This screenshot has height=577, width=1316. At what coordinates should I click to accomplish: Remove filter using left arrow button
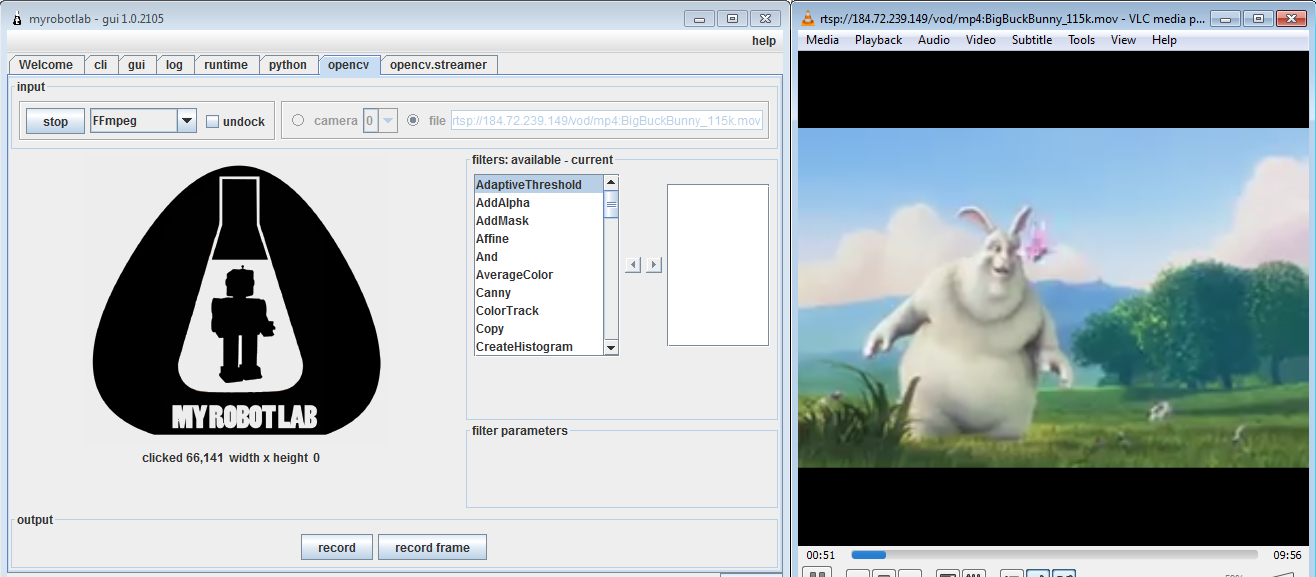pyautogui.click(x=633, y=265)
